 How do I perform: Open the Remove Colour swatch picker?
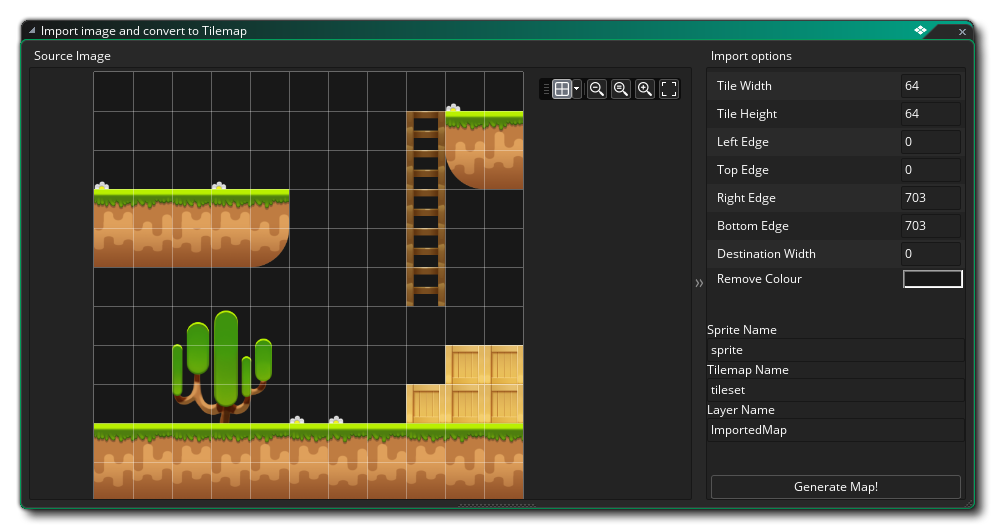click(932, 279)
